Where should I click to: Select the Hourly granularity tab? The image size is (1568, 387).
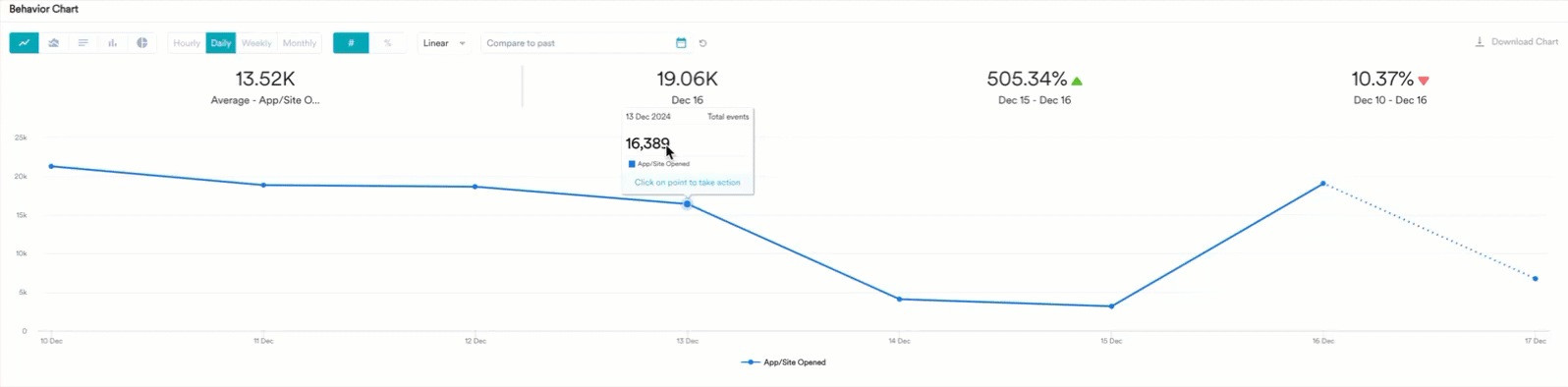tap(187, 43)
